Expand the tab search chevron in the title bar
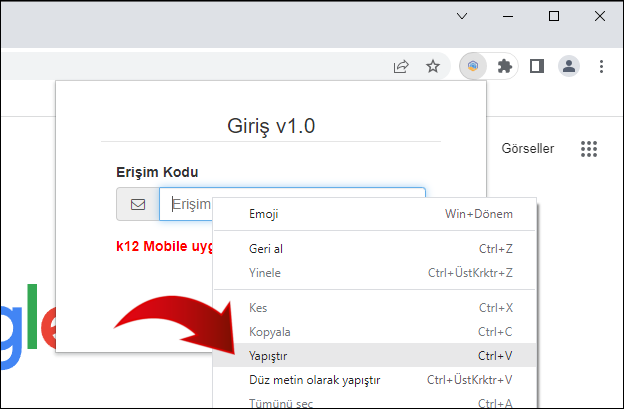624x409 pixels. point(462,16)
